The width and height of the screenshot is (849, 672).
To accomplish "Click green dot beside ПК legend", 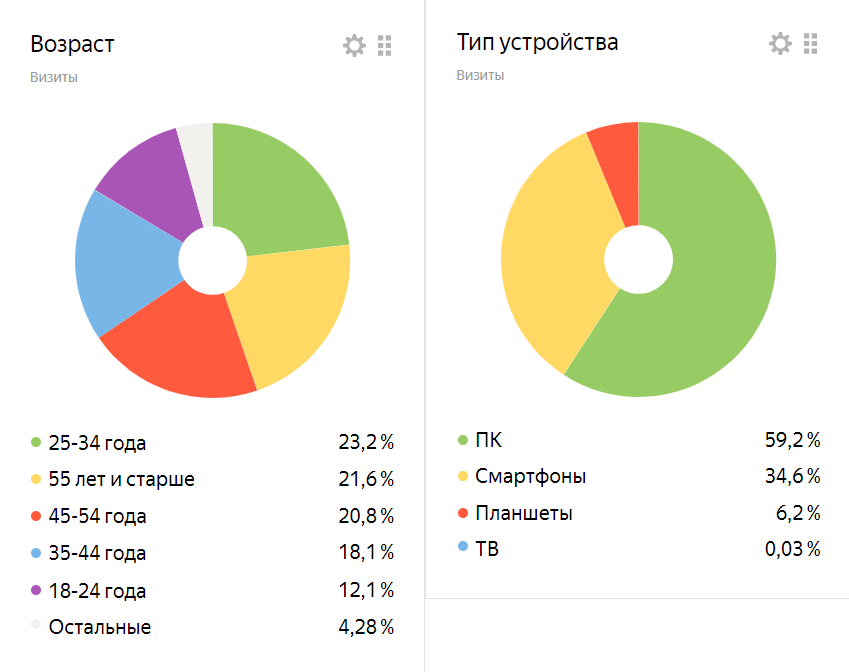I will point(463,440).
